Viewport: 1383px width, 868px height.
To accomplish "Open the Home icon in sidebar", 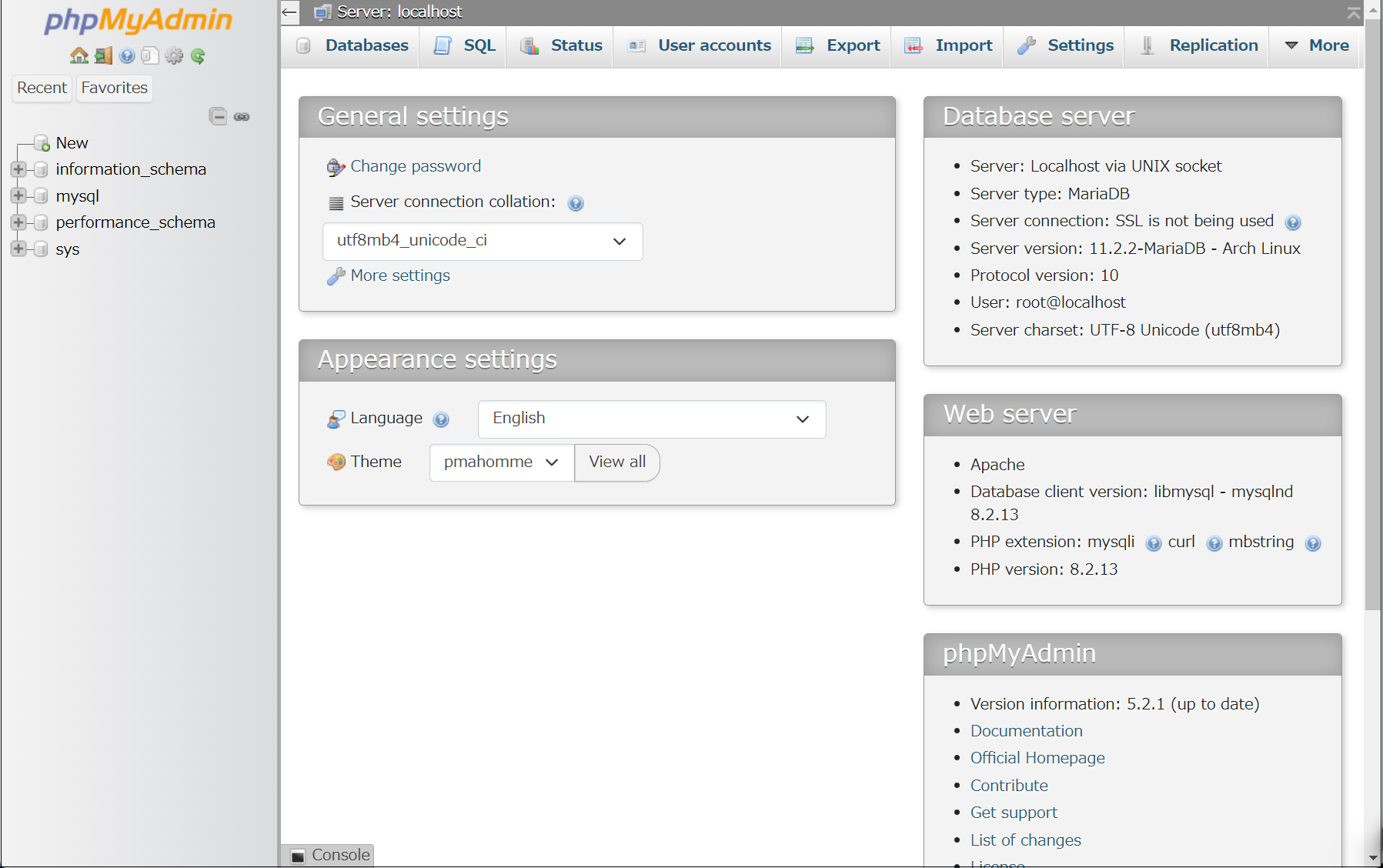I will click(79, 55).
